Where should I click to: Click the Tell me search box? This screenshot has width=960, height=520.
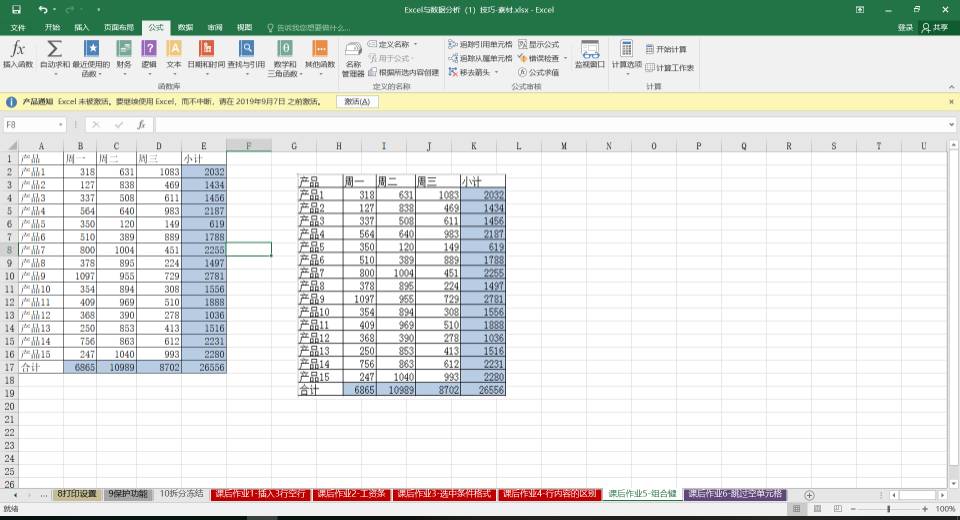click(x=309, y=28)
